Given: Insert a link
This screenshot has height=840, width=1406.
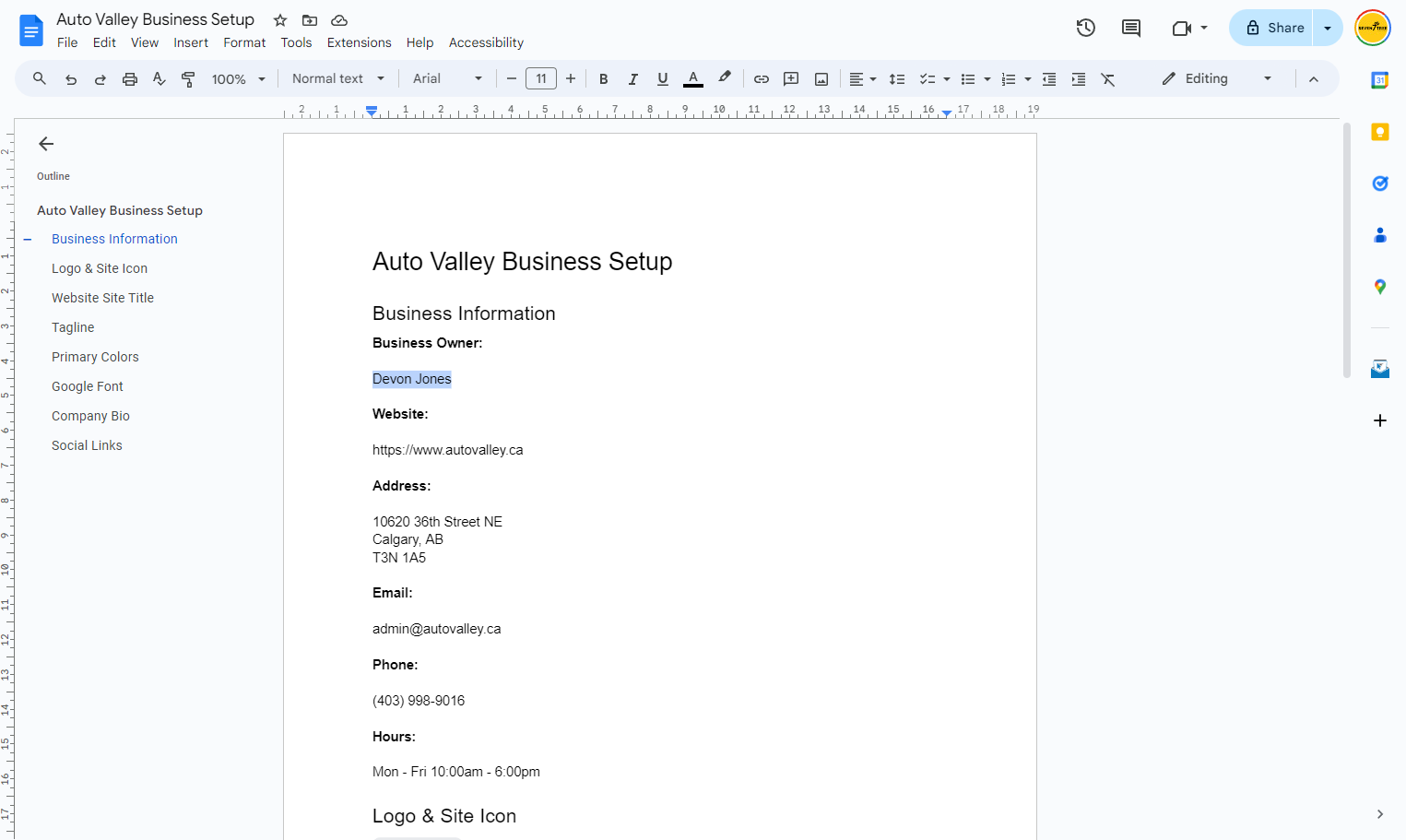Looking at the screenshot, I should click(762, 79).
